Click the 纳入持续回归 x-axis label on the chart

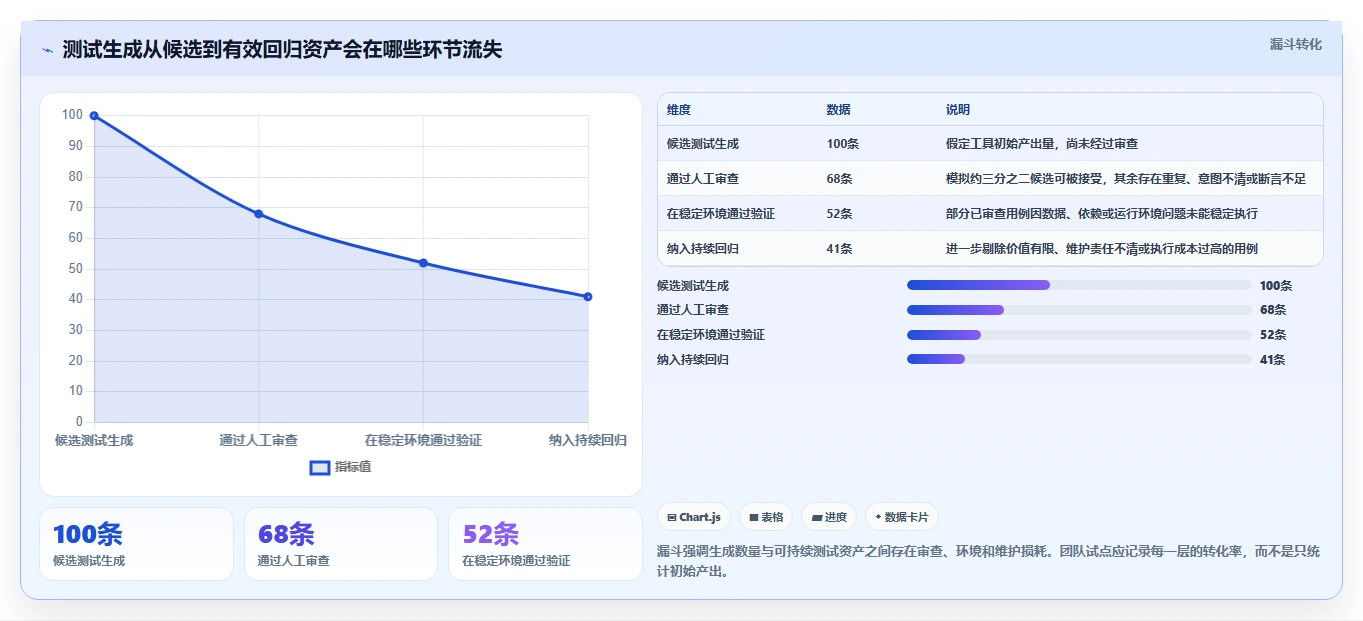588,440
